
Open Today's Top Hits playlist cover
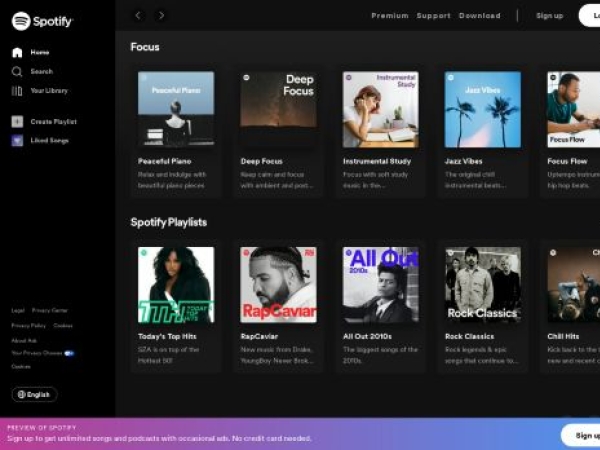point(176,285)
